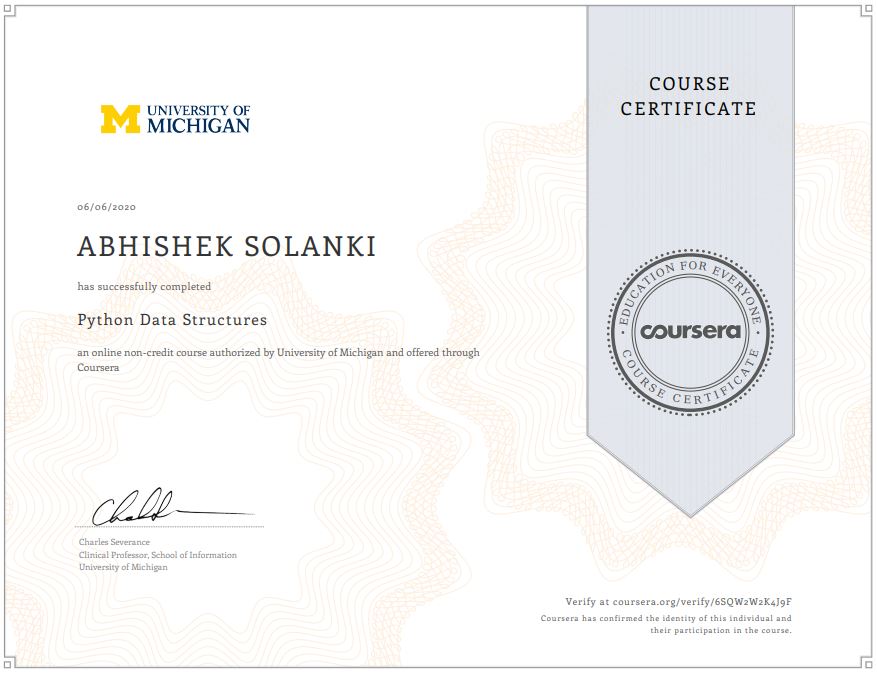Image resolution: width=877 pixels, height=674 pixels.
Task: Click the COURSE CERTIFICATE heading
Action: [x=689, y=96]
